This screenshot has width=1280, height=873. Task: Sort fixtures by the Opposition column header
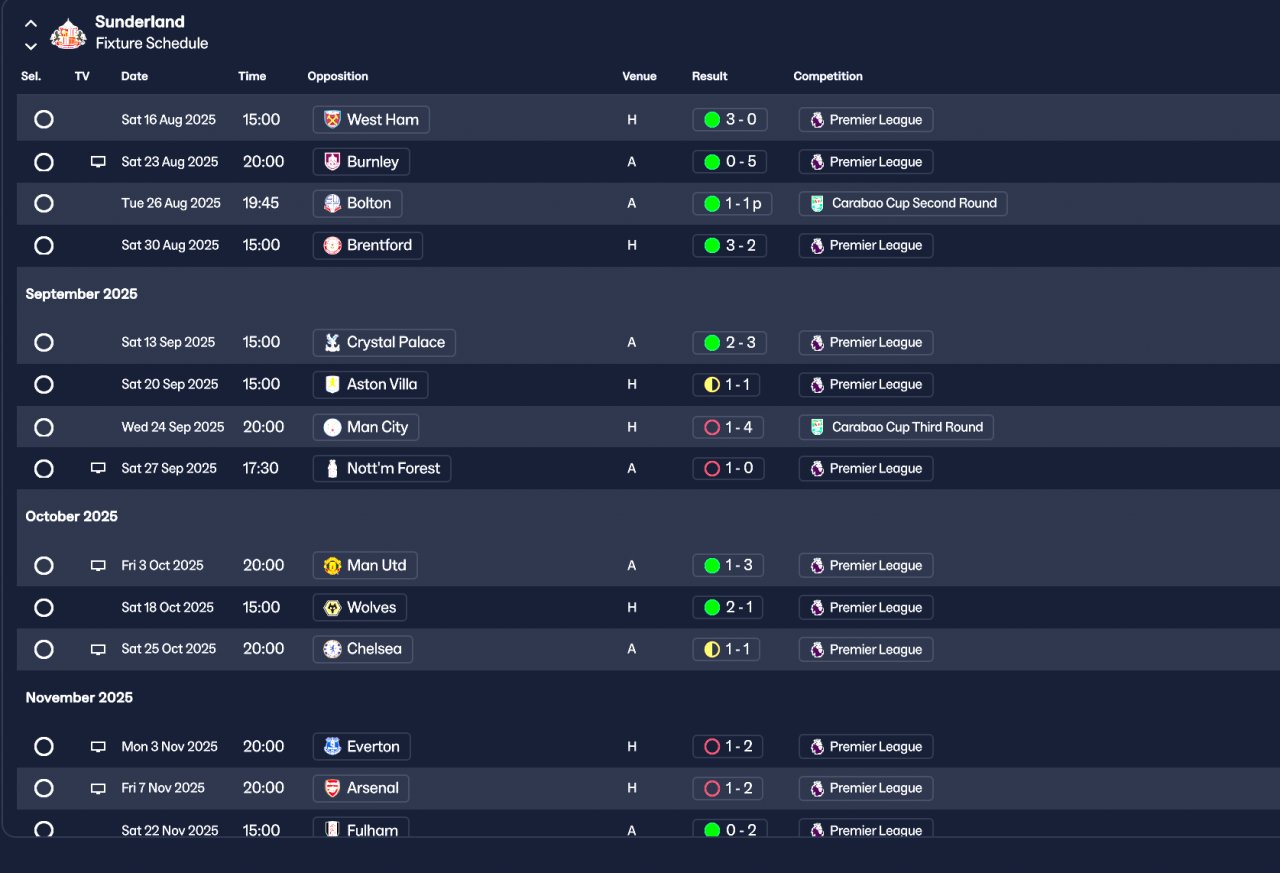pyautogui.click(x=338, y=76)
